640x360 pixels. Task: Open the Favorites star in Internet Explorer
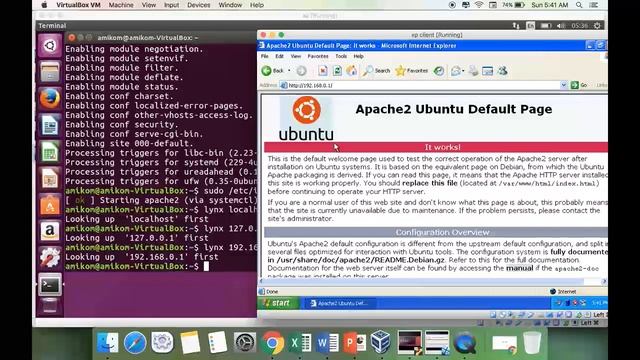411,71
